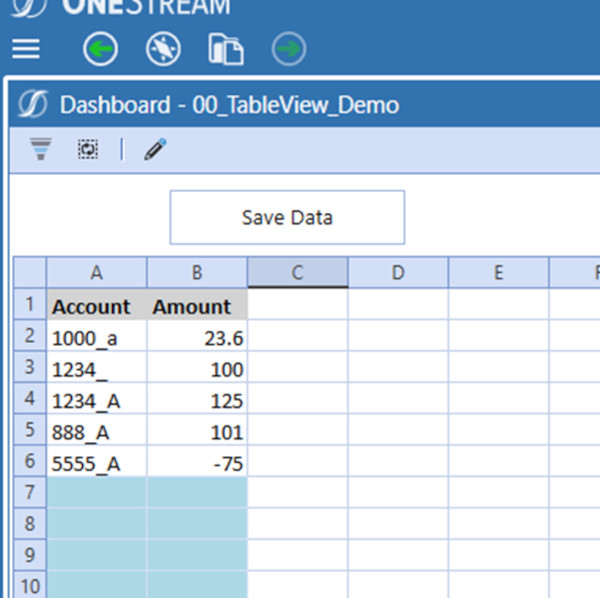Select the Amount cell with value 23.6
Viewport: 600px width, 598px height.
pyautogui.click(x=197, y=338)
